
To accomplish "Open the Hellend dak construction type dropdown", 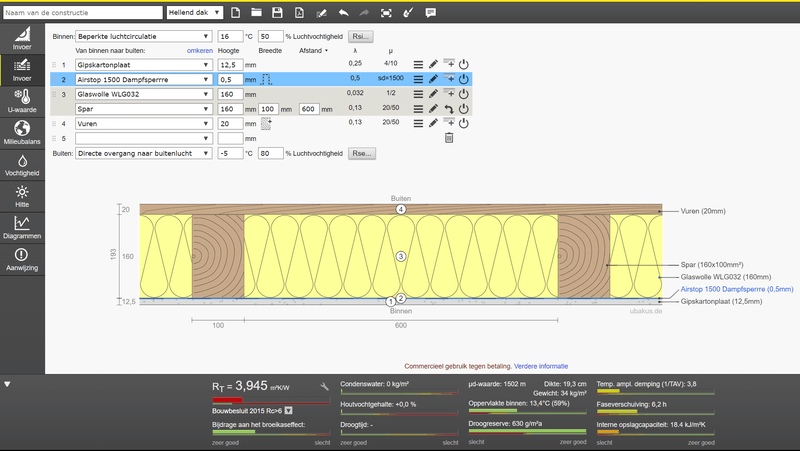I will click(194, 12).
